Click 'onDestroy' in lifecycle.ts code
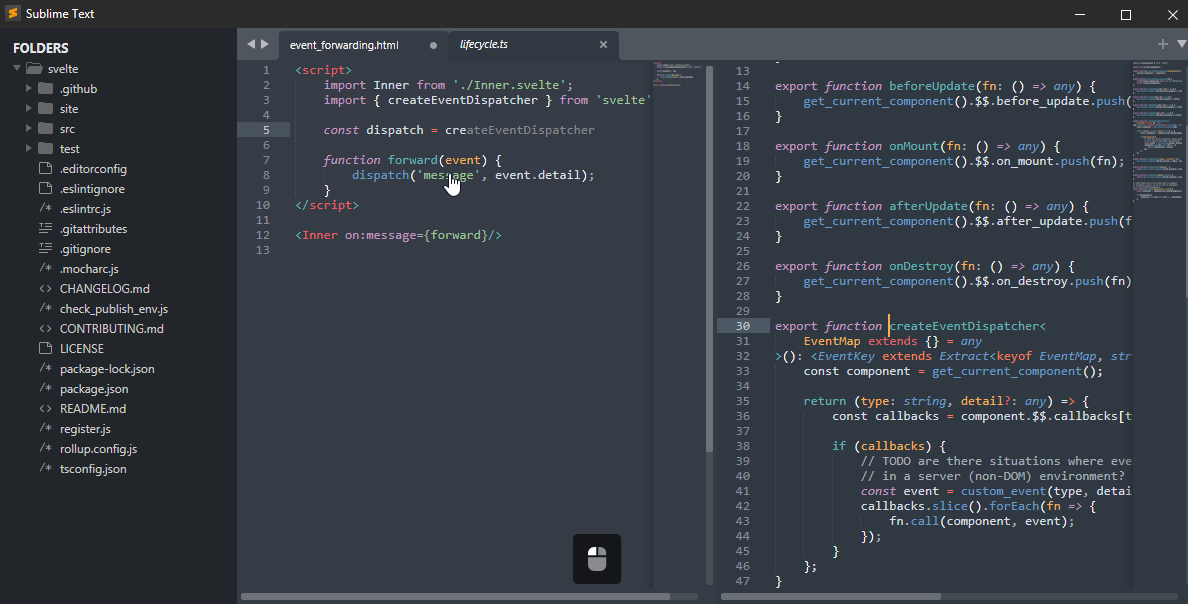 coord(921,266)
